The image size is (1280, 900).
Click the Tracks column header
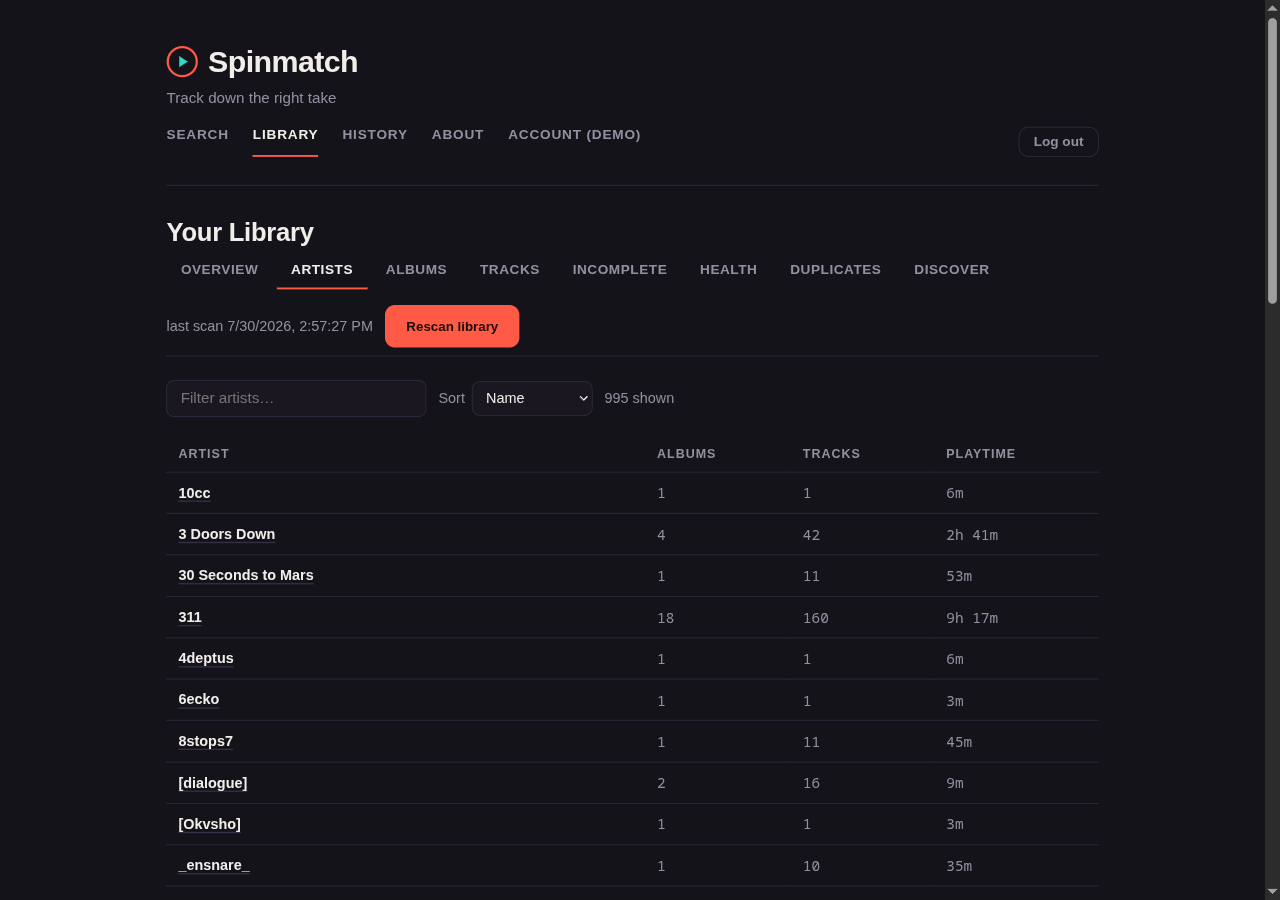tap(831, 454)
